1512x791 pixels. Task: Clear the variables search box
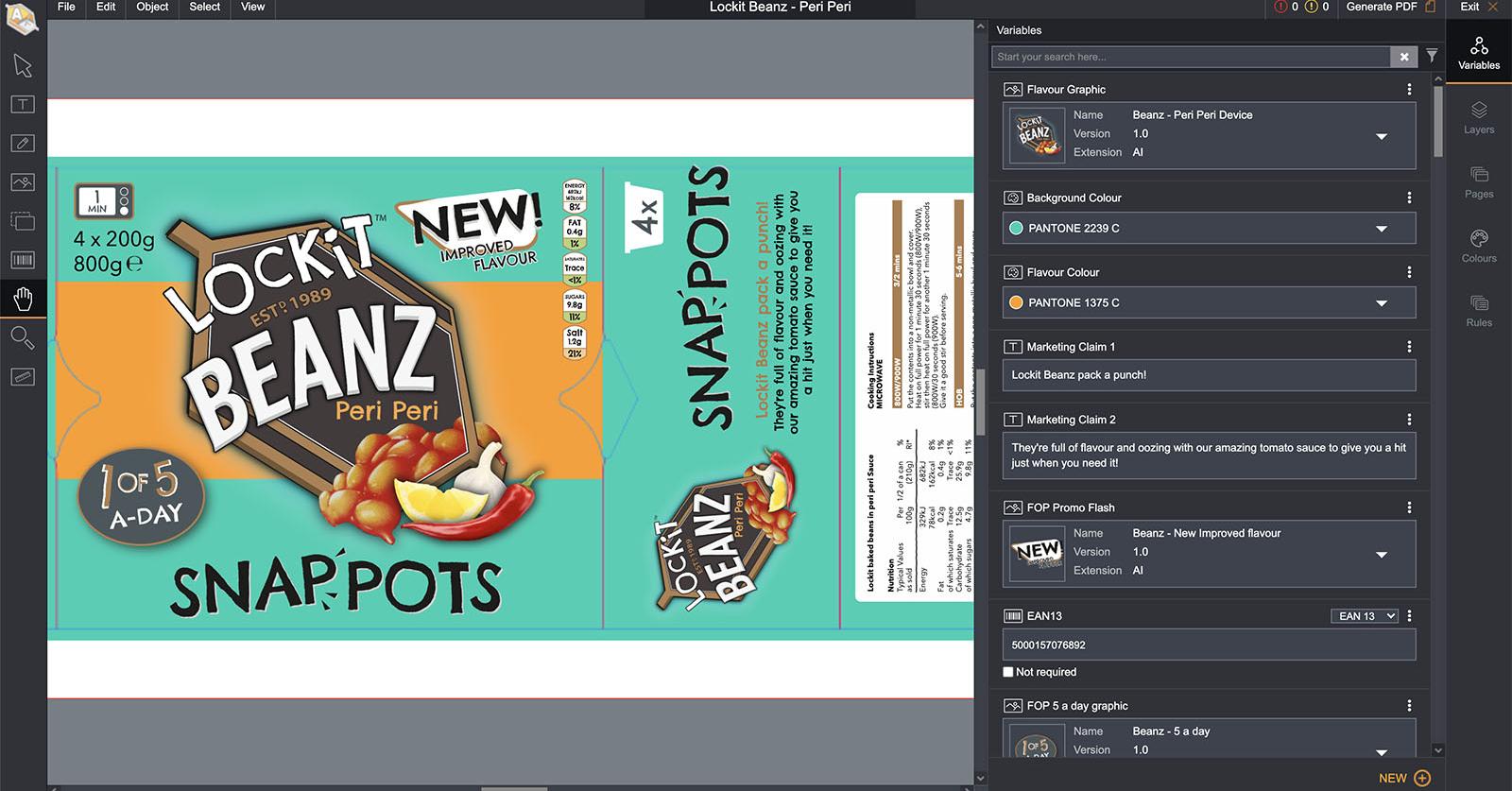[1404, 57]
